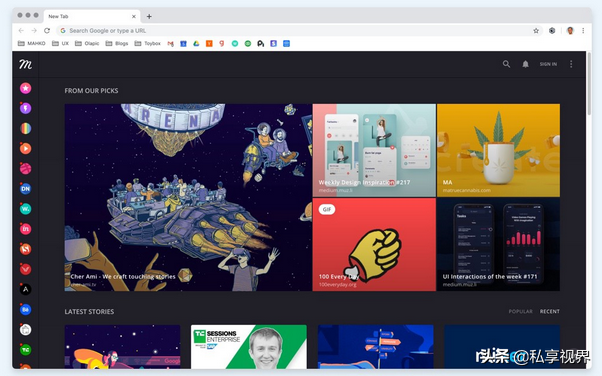Open Chrome profile avatar
This screenshot has height=376, width=602.
(570, 31)
